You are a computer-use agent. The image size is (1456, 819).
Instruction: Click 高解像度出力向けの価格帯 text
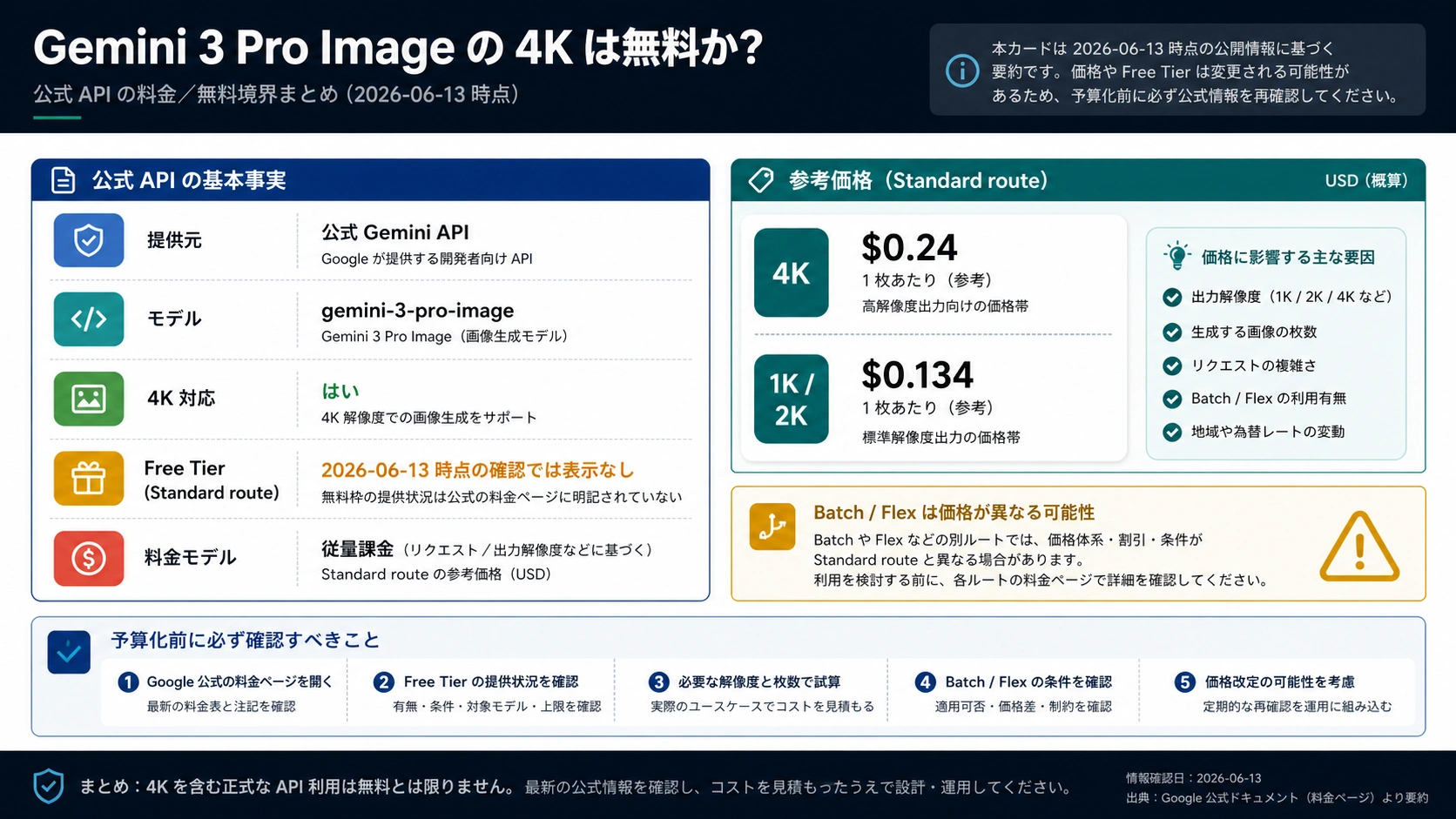point(945,306)
